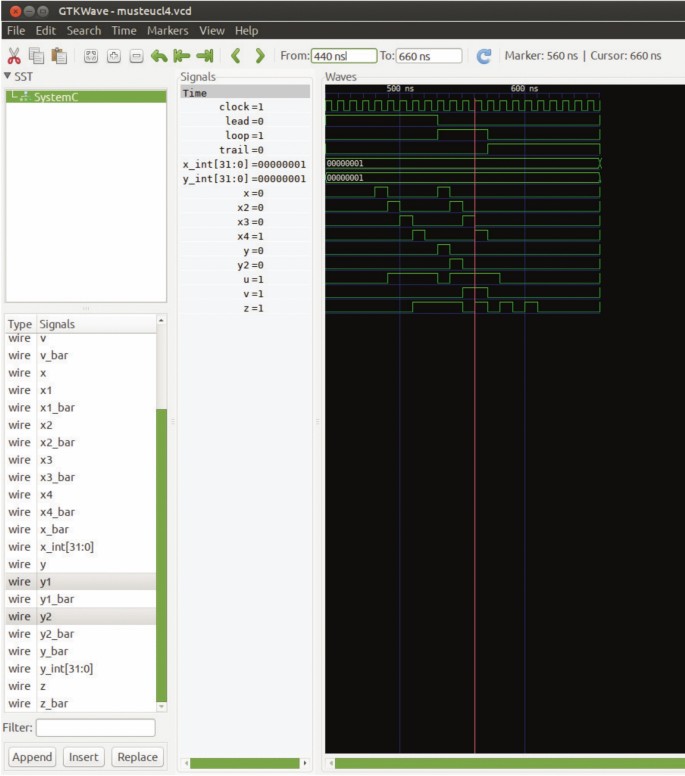
Task: Select wire x1 in signal list
Action: (81, 390)
